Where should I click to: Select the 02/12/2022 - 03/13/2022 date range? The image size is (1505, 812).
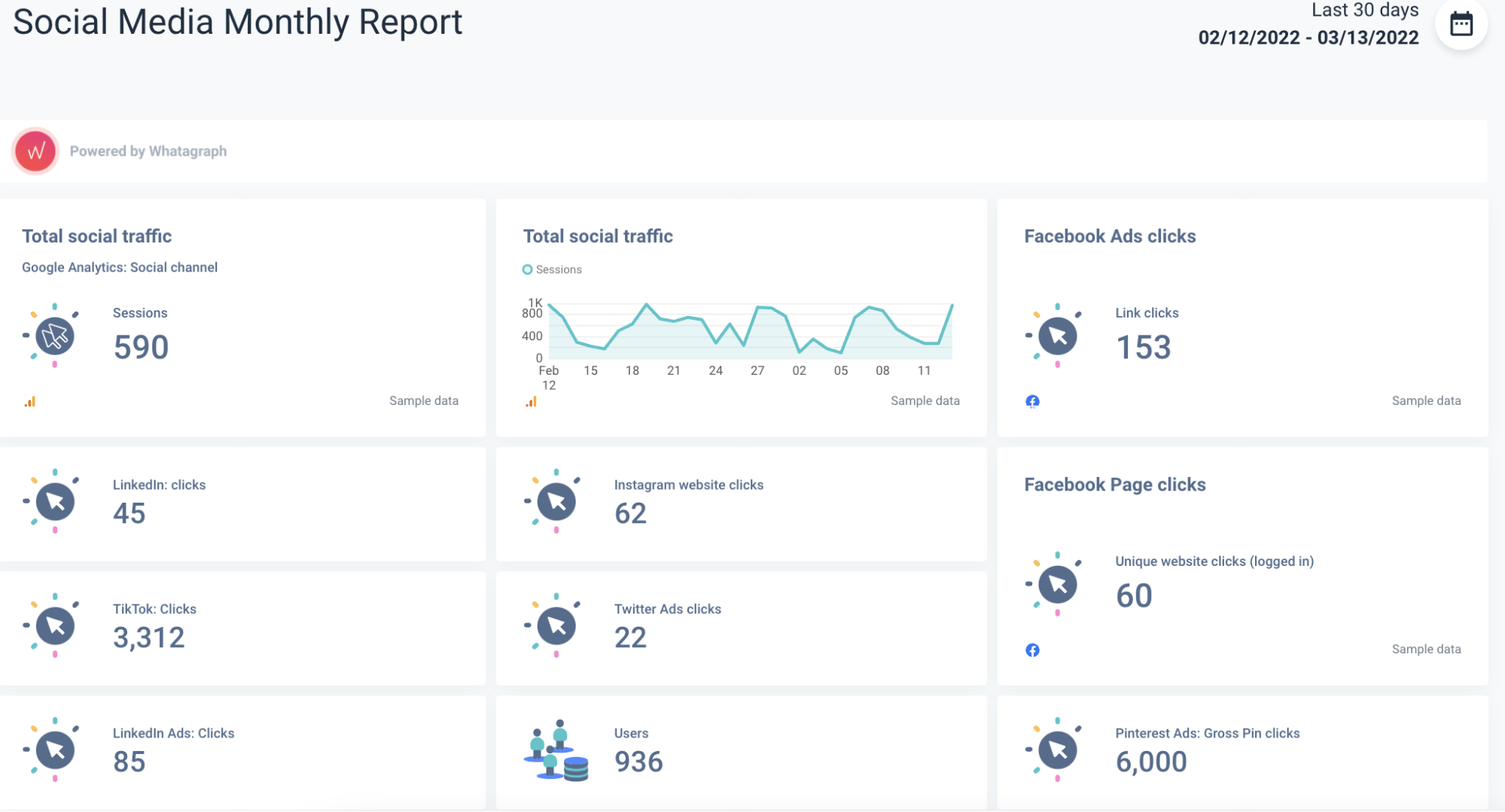point(1308,38)
